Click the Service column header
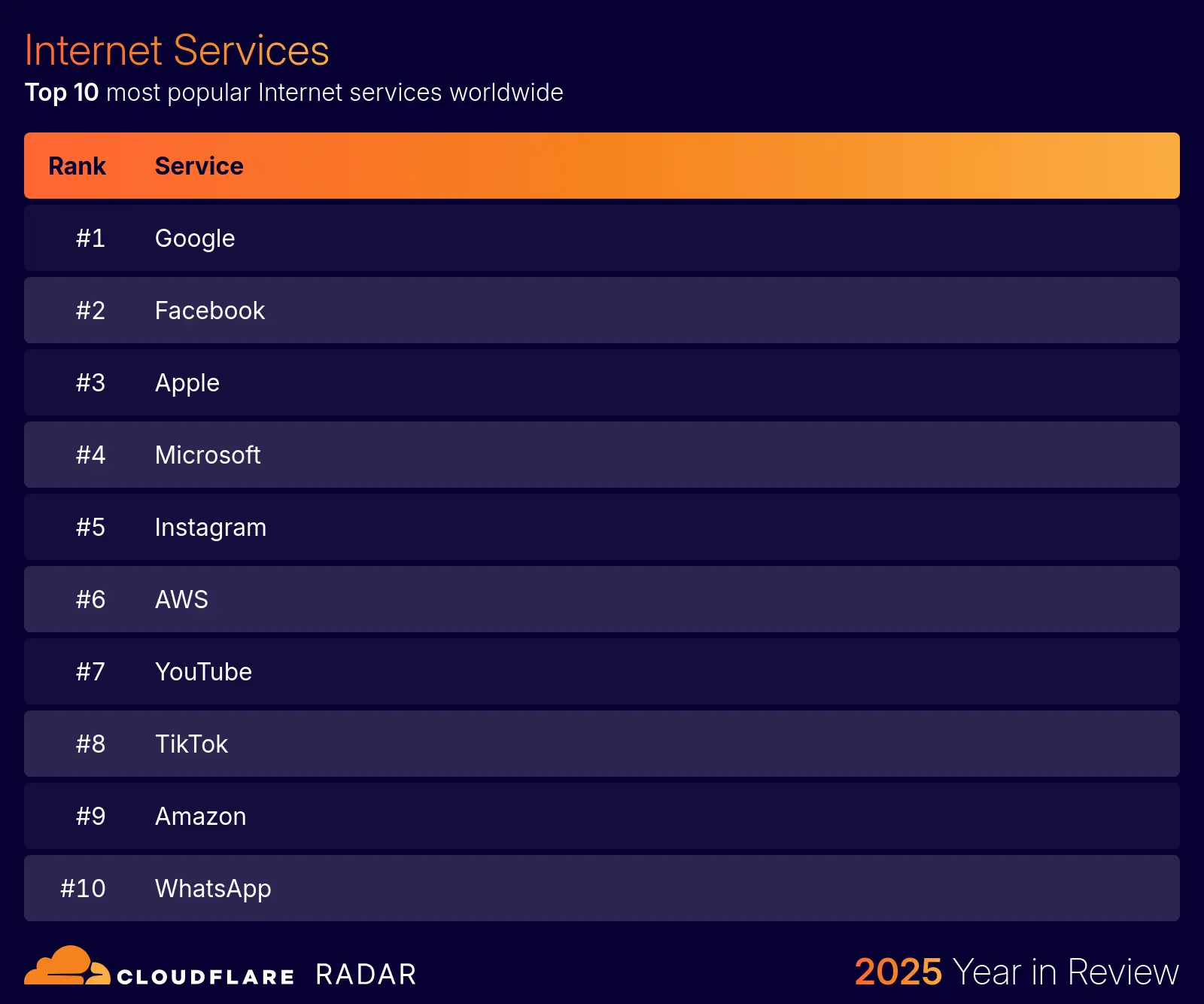Viewport: 1204px width, 1004px height. coord(199,166)
